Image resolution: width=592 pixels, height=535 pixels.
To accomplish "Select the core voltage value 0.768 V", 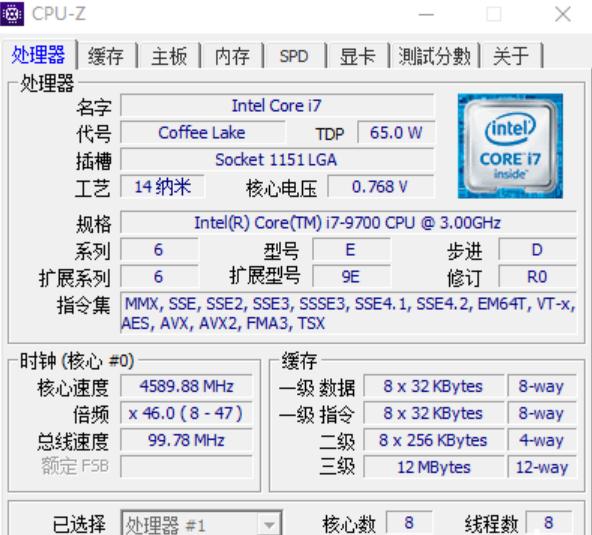I will (x=381, y=187).
